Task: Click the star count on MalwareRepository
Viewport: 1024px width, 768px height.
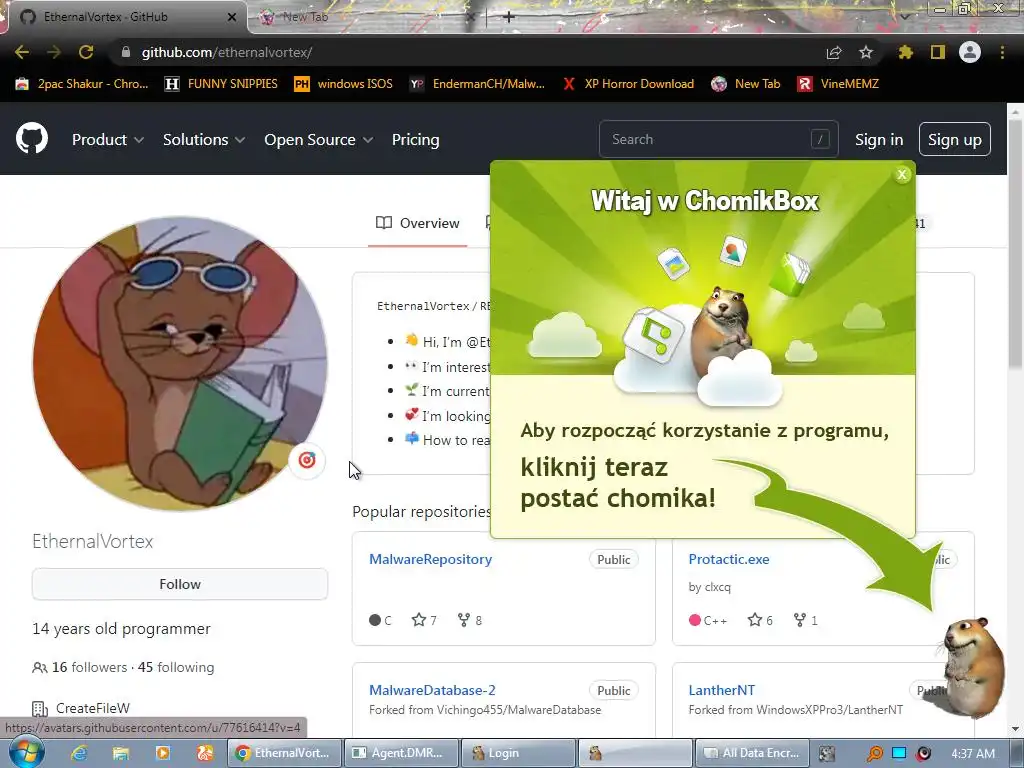Action: coord(424,620)
